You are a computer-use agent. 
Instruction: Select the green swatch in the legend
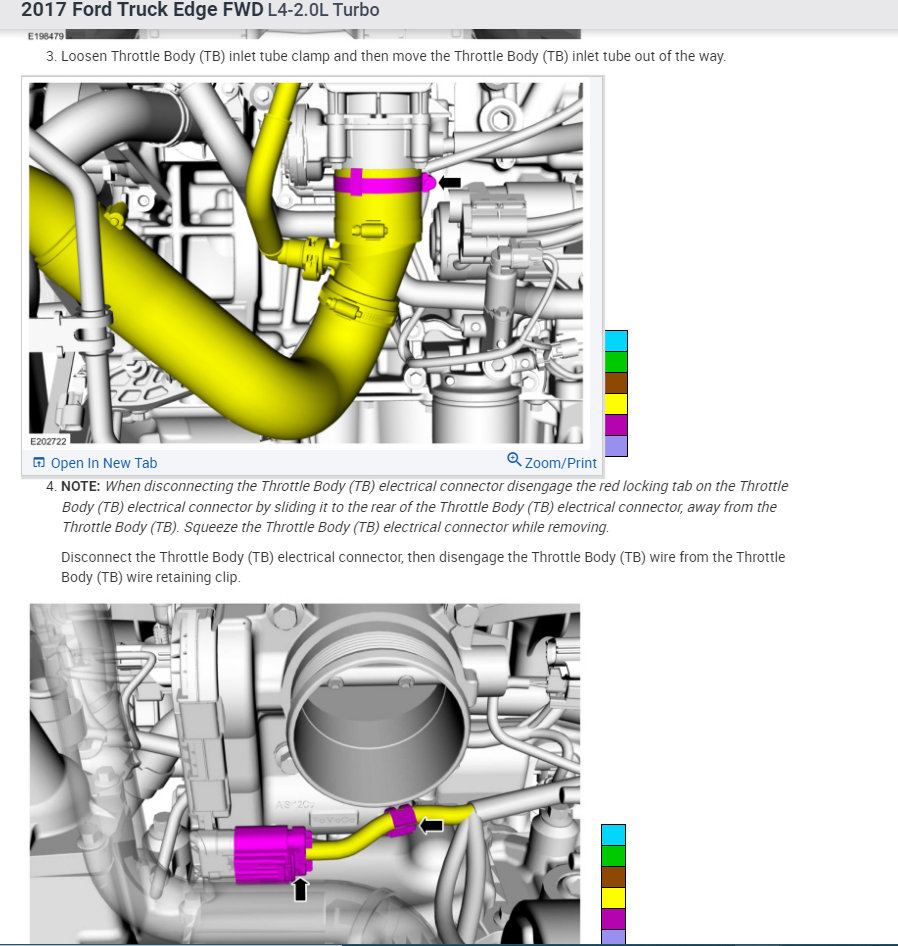coord(617,361)
